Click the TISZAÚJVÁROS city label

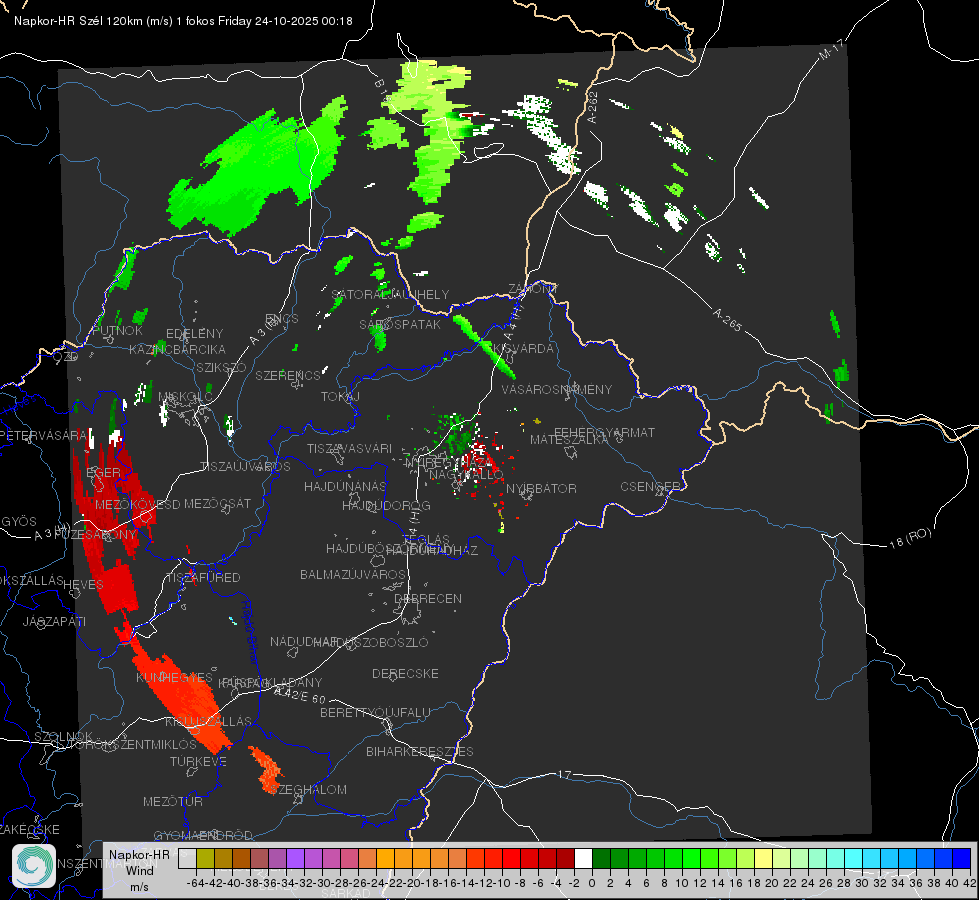coord(245,467)
